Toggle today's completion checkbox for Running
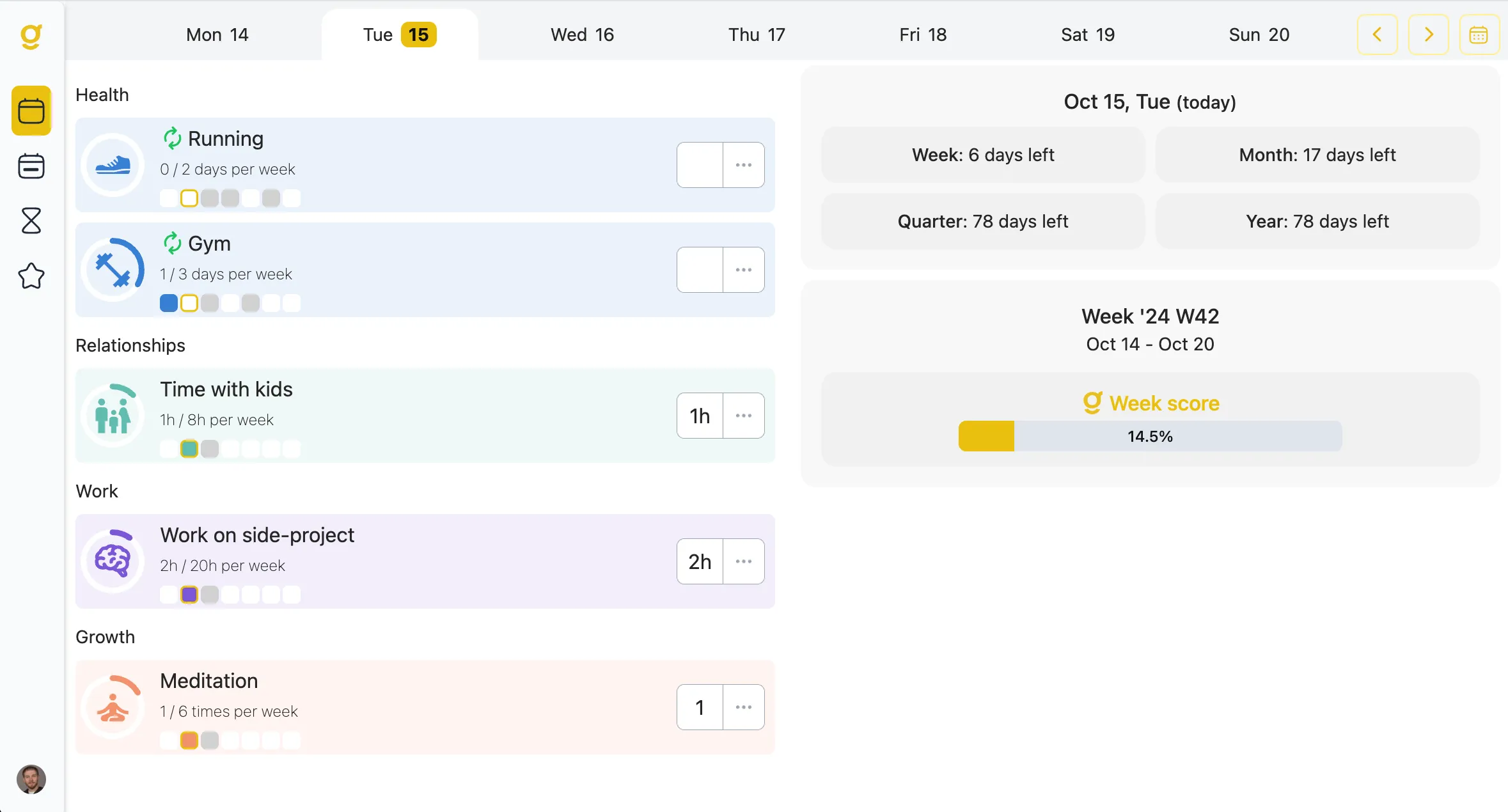This screenshot has width=1508, height=812. point(189,198)
